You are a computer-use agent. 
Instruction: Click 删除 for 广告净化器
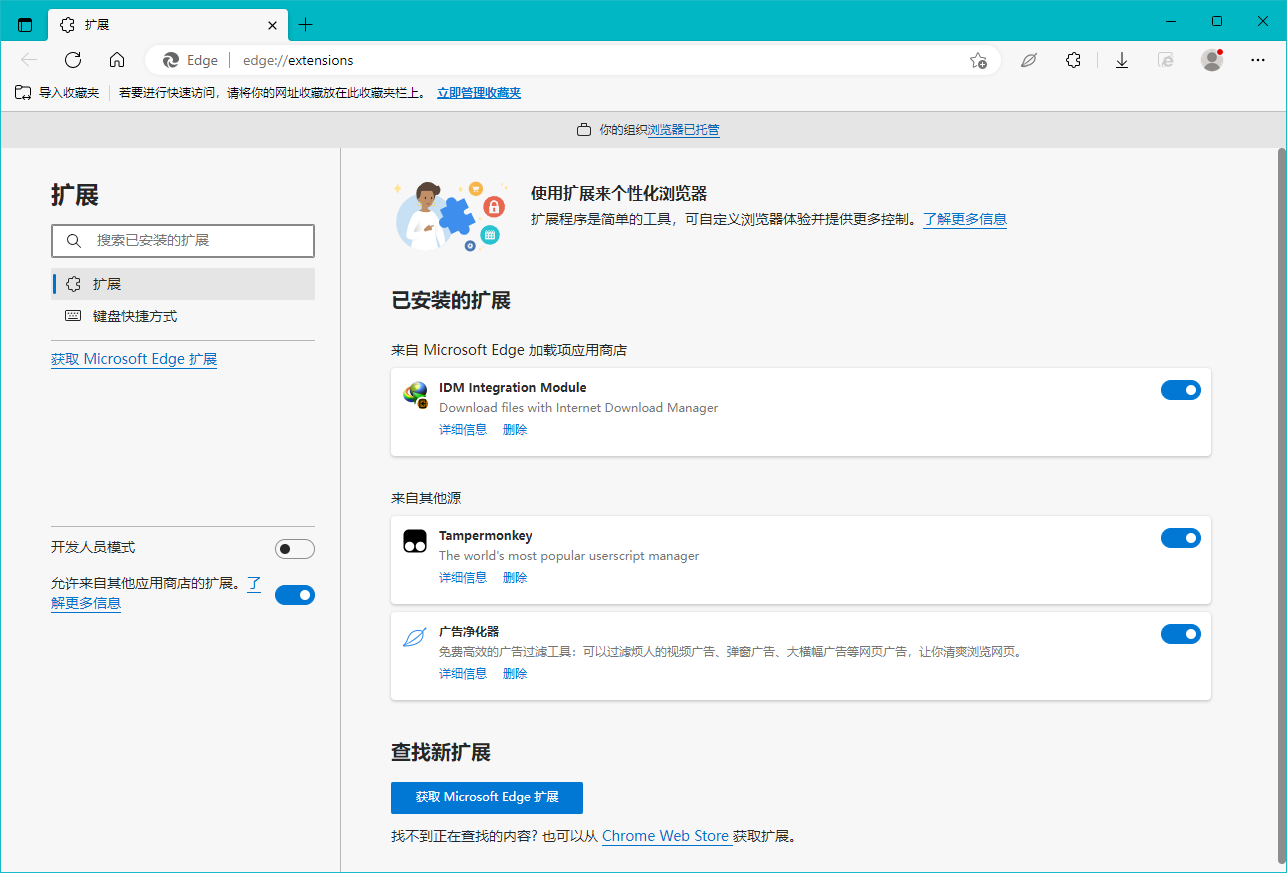point(515,674)
